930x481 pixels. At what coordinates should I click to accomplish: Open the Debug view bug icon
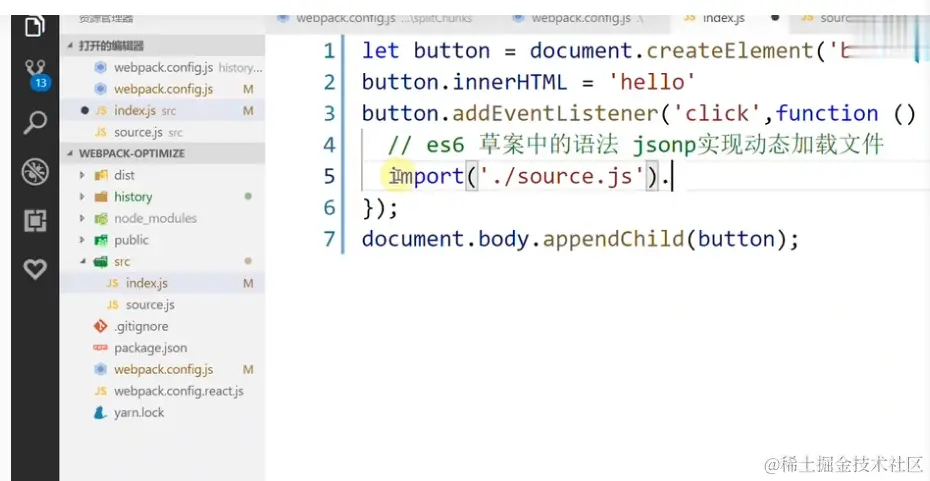[35, 172]
